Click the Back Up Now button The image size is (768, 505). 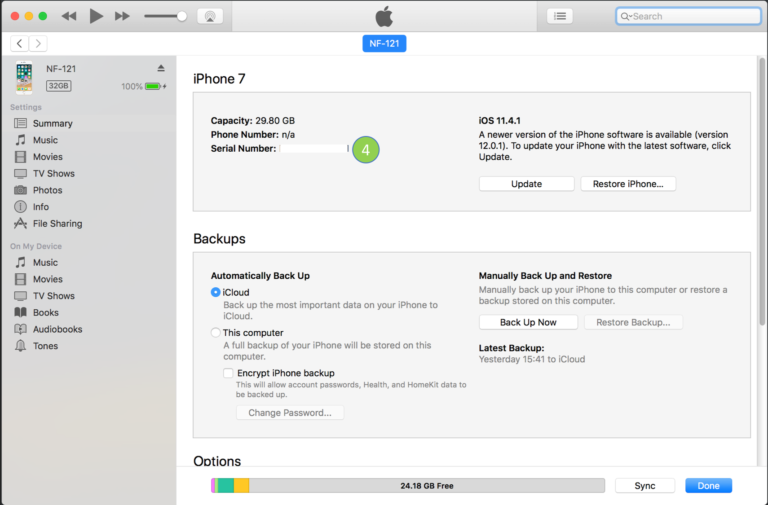pyautogui.click(x=528, y=322)
